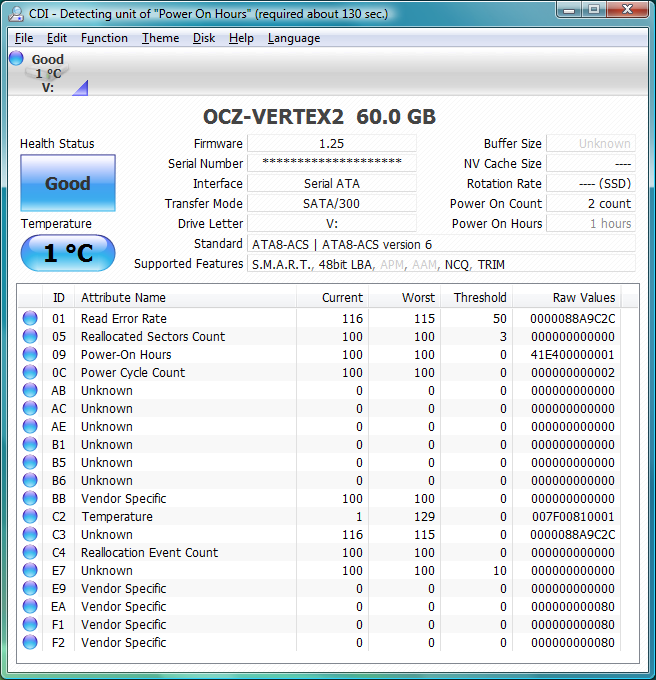Open the Disk menu
The width and height of the screenshot is (656, 680).
tap(204, 38)
